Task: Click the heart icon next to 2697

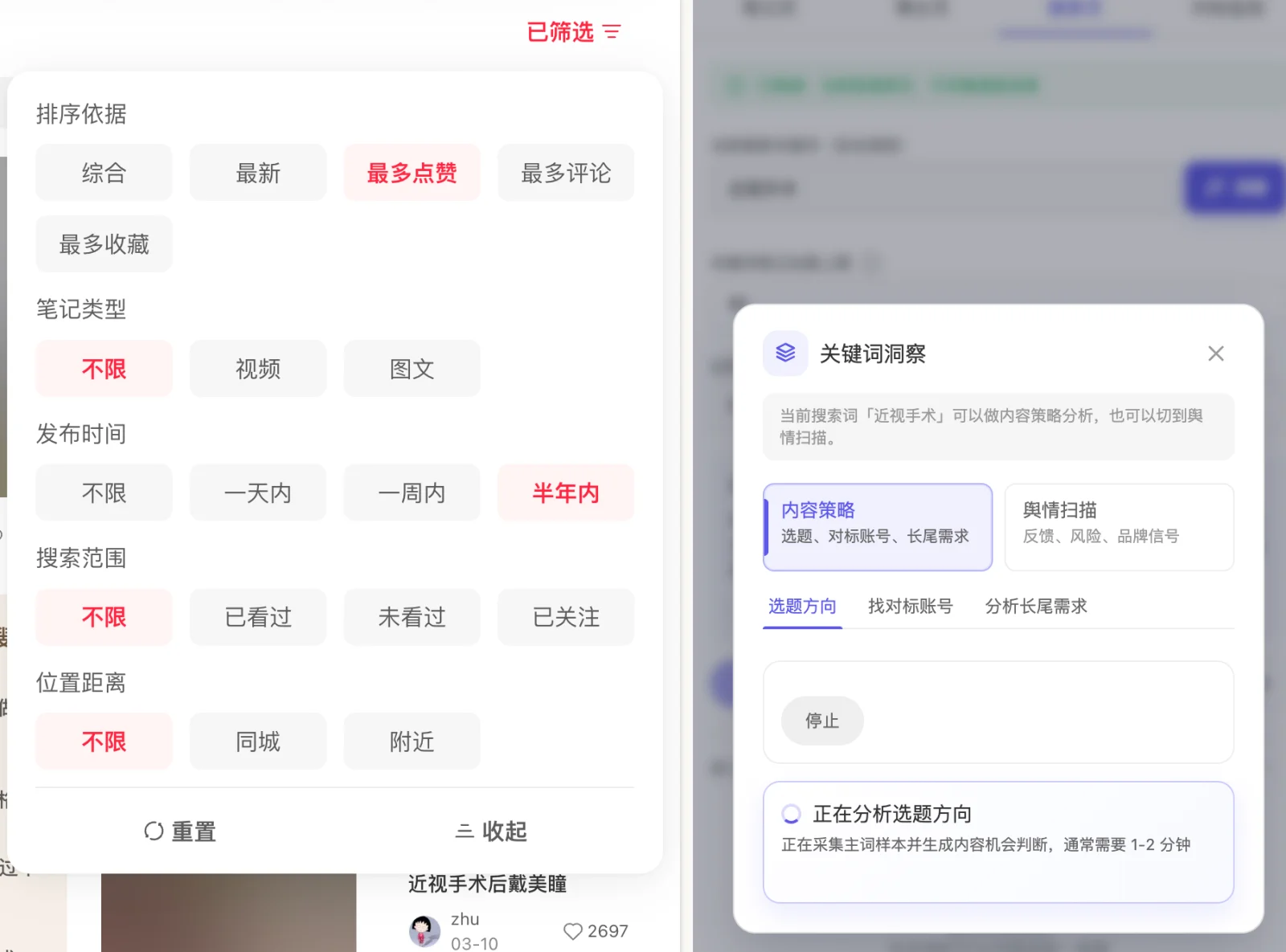Action: (x=572, y=931)
